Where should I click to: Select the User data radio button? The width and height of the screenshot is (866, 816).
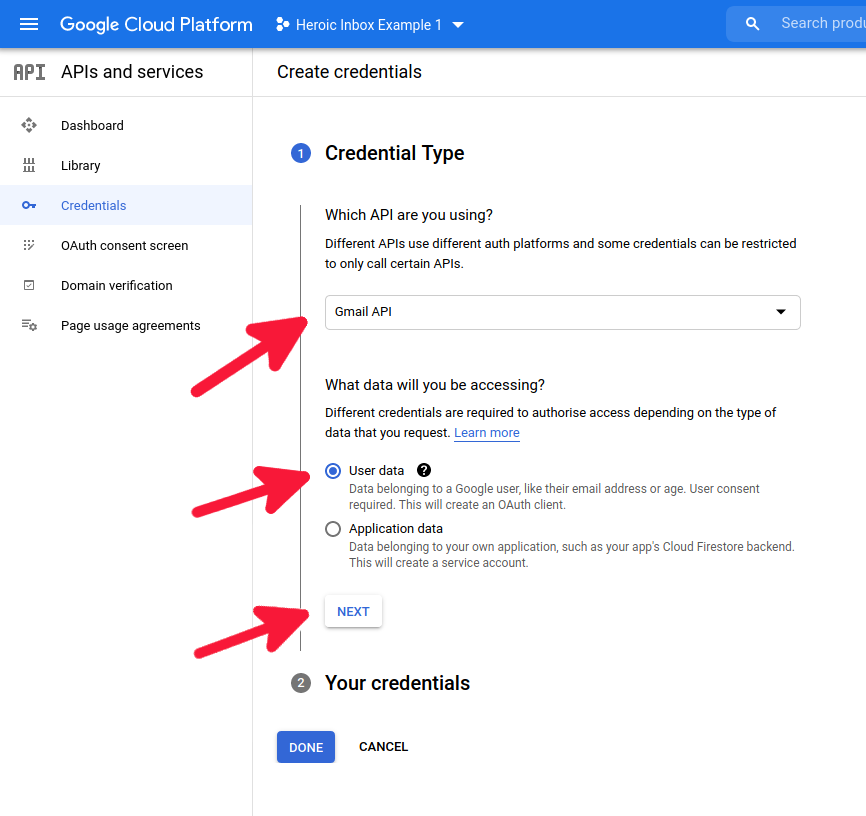tap(333, 471)
